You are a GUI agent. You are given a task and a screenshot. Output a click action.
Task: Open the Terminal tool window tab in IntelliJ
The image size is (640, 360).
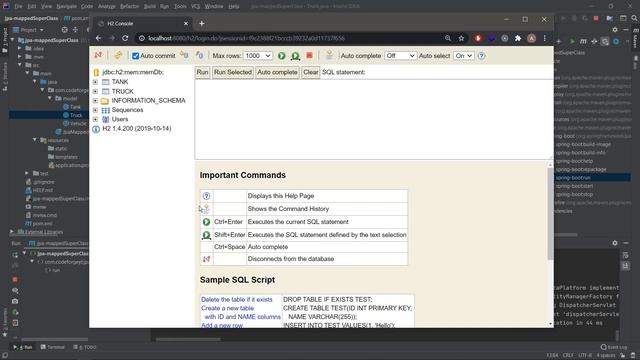click(x=53, y=347)
